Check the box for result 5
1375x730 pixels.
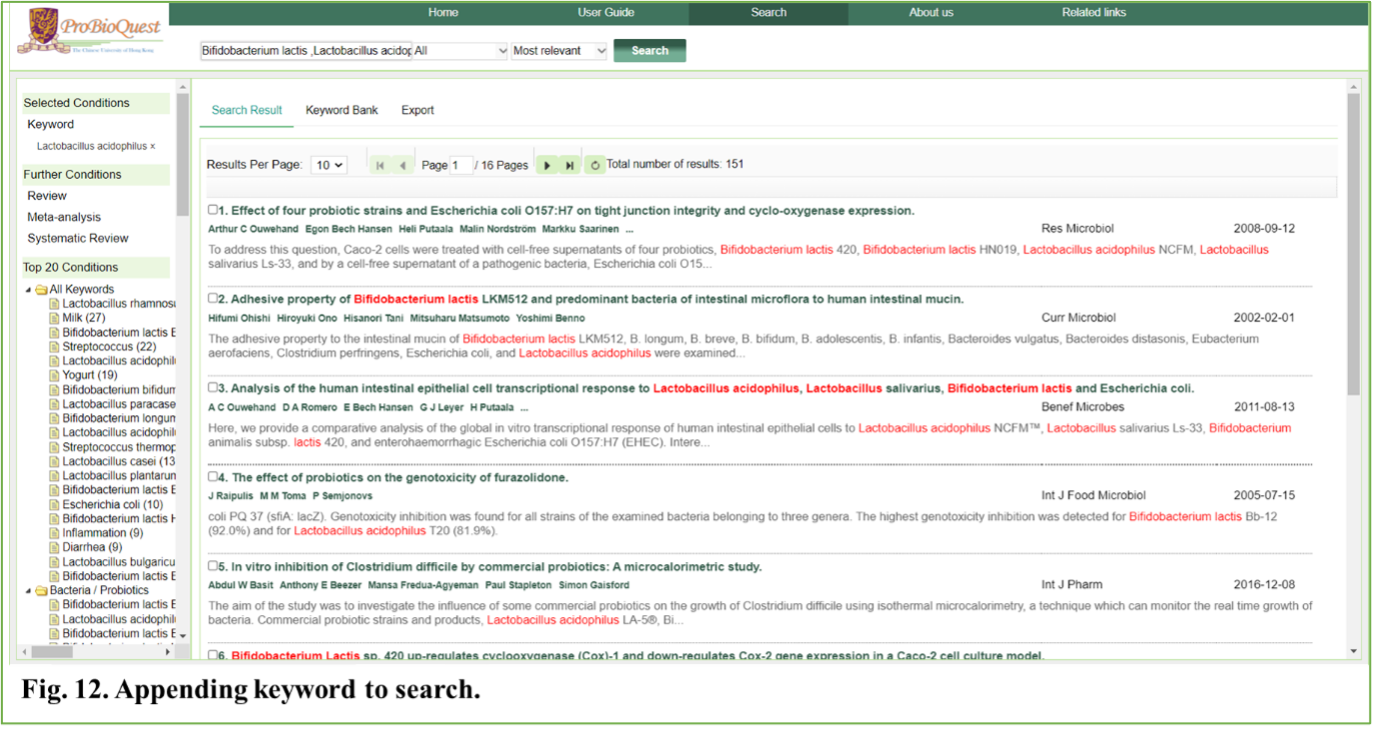pos(213,566)
